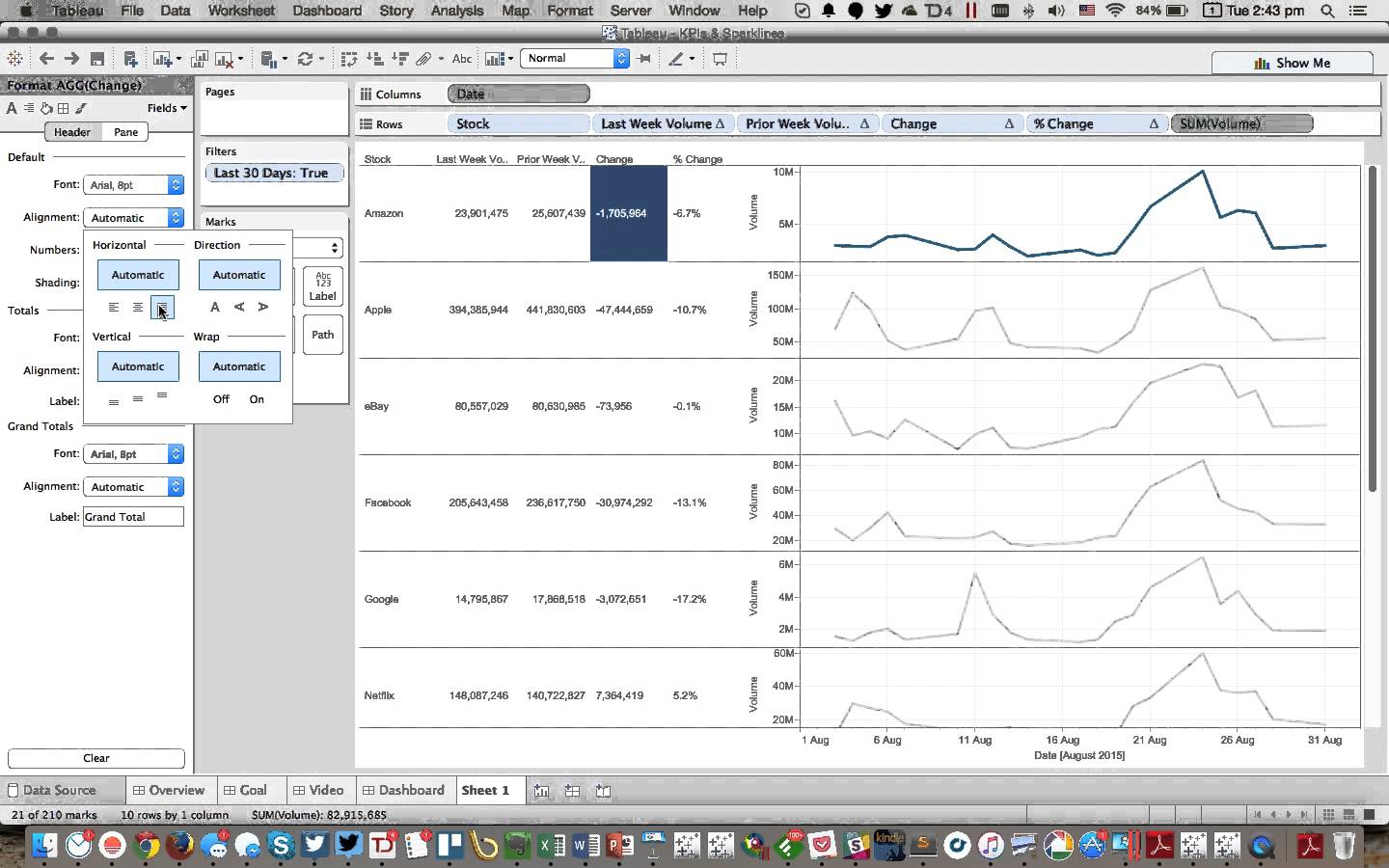Align text center horizontally
This screenshot has width=1389, height=868.
[x=138, y=307]
